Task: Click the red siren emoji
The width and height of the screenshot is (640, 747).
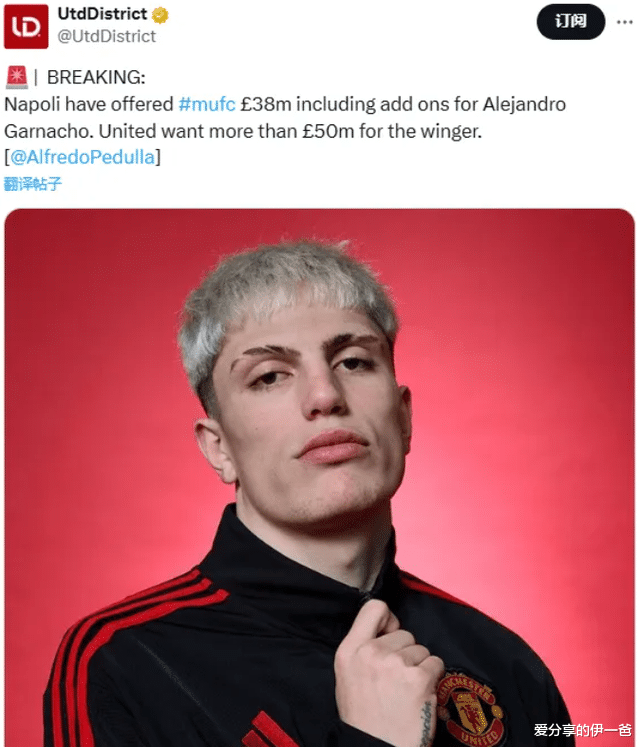Action: pyautogui.click(x=17, y=77)
